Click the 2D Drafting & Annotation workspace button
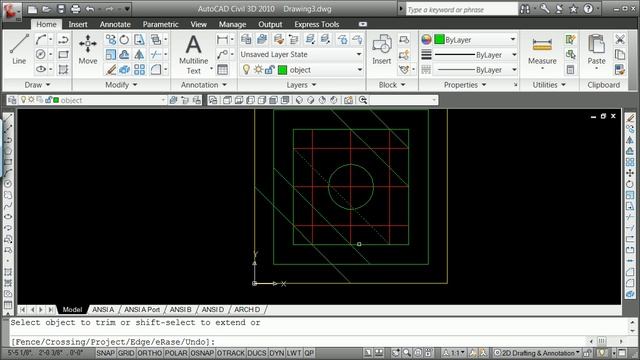The height and width of the screenshot is (360, 640). click(536, 353)
